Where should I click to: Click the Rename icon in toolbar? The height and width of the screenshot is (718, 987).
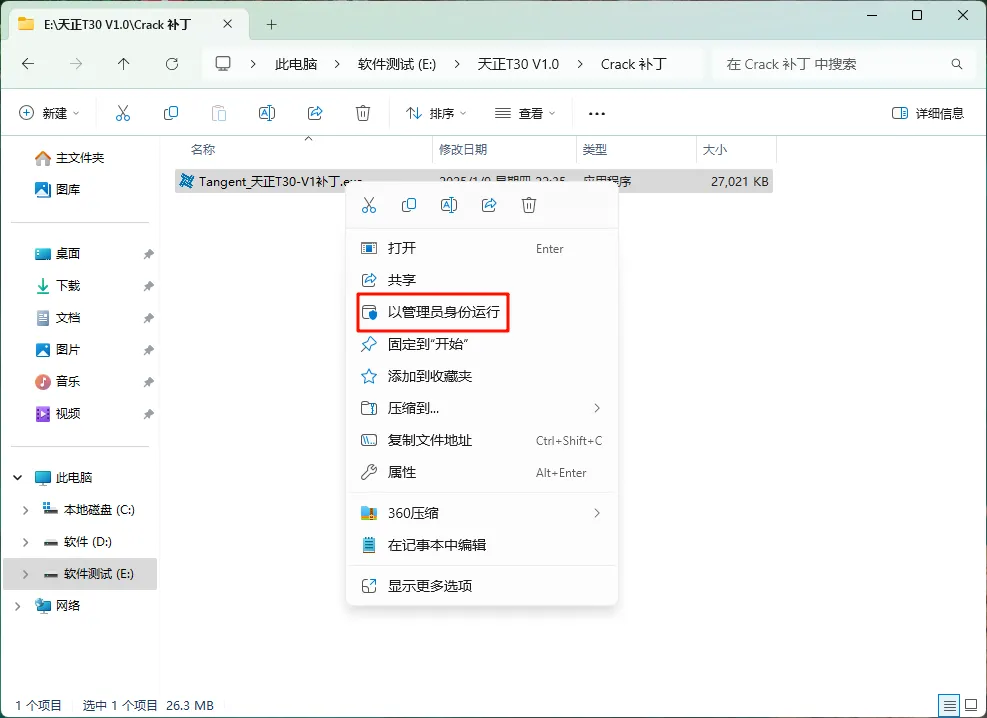point(267,113)
